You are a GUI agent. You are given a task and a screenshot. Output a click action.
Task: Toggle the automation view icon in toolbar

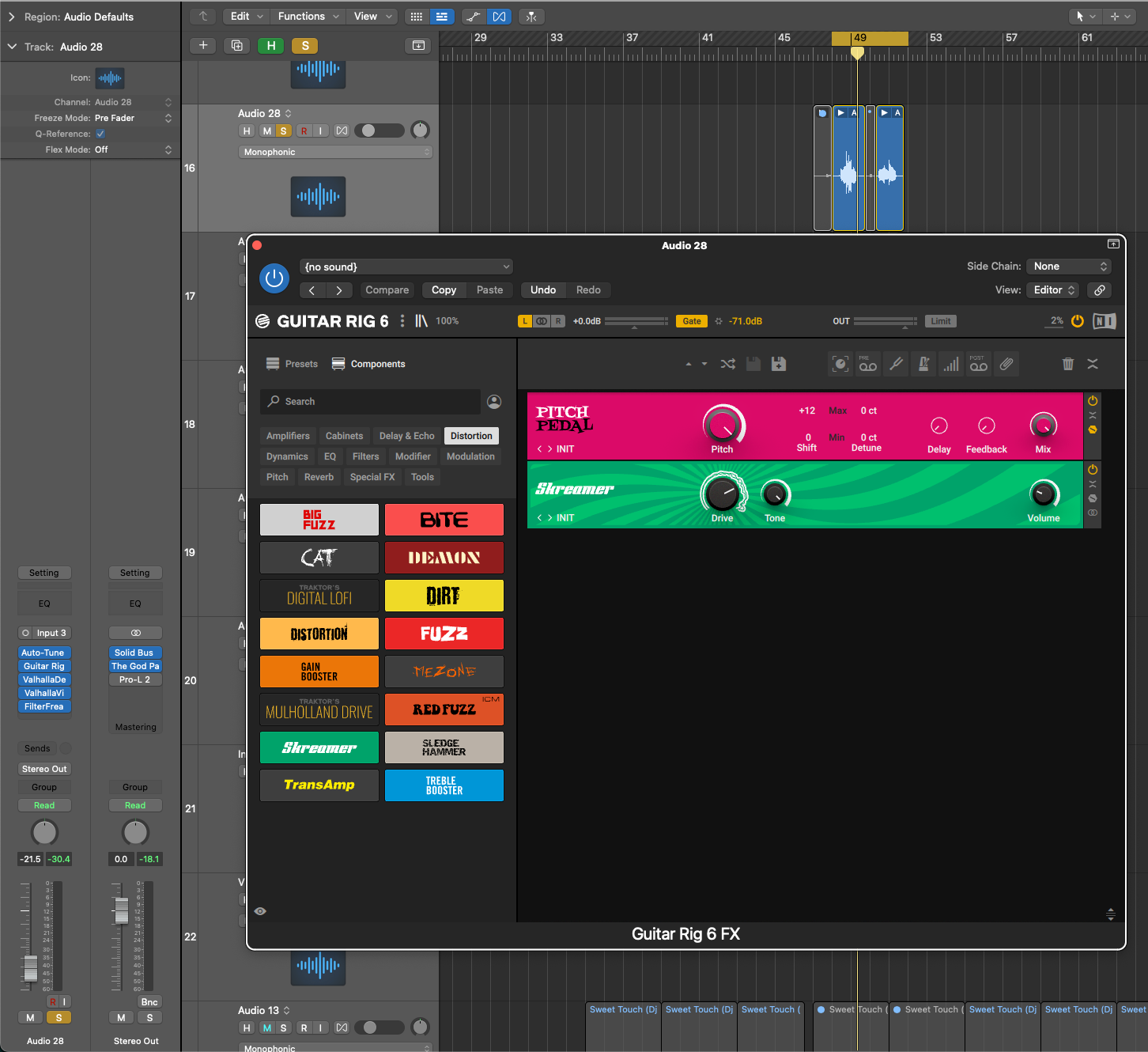(473, 17)
